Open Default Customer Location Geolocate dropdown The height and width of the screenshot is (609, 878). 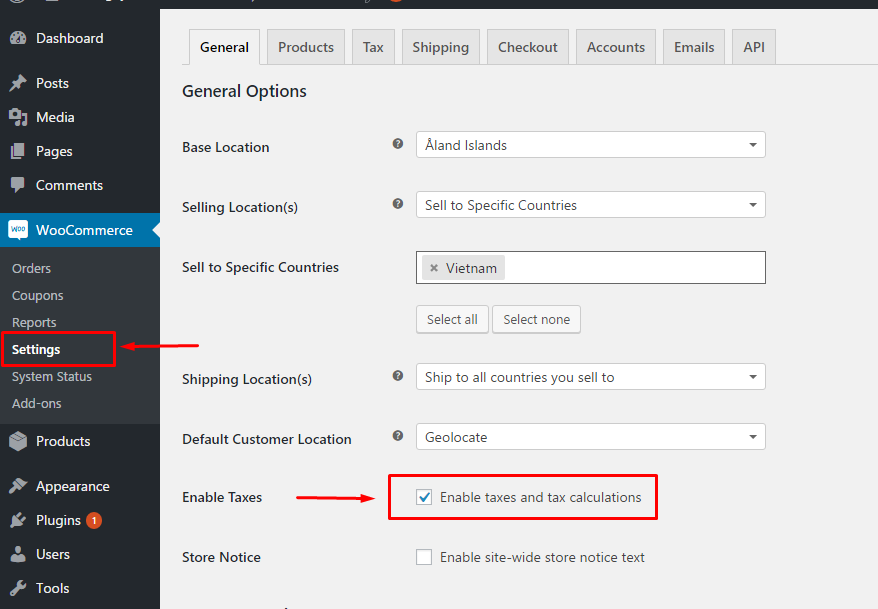[590, 437]
